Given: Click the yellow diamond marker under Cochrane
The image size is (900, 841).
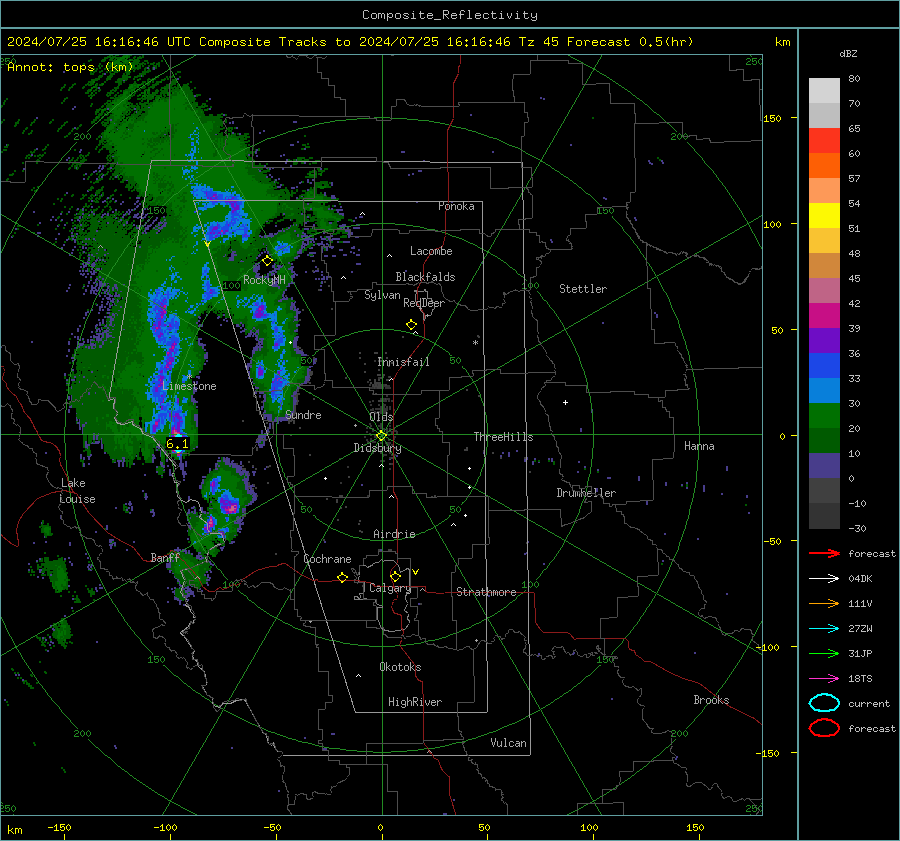Looking at the screenshot, I should [342, 578].
